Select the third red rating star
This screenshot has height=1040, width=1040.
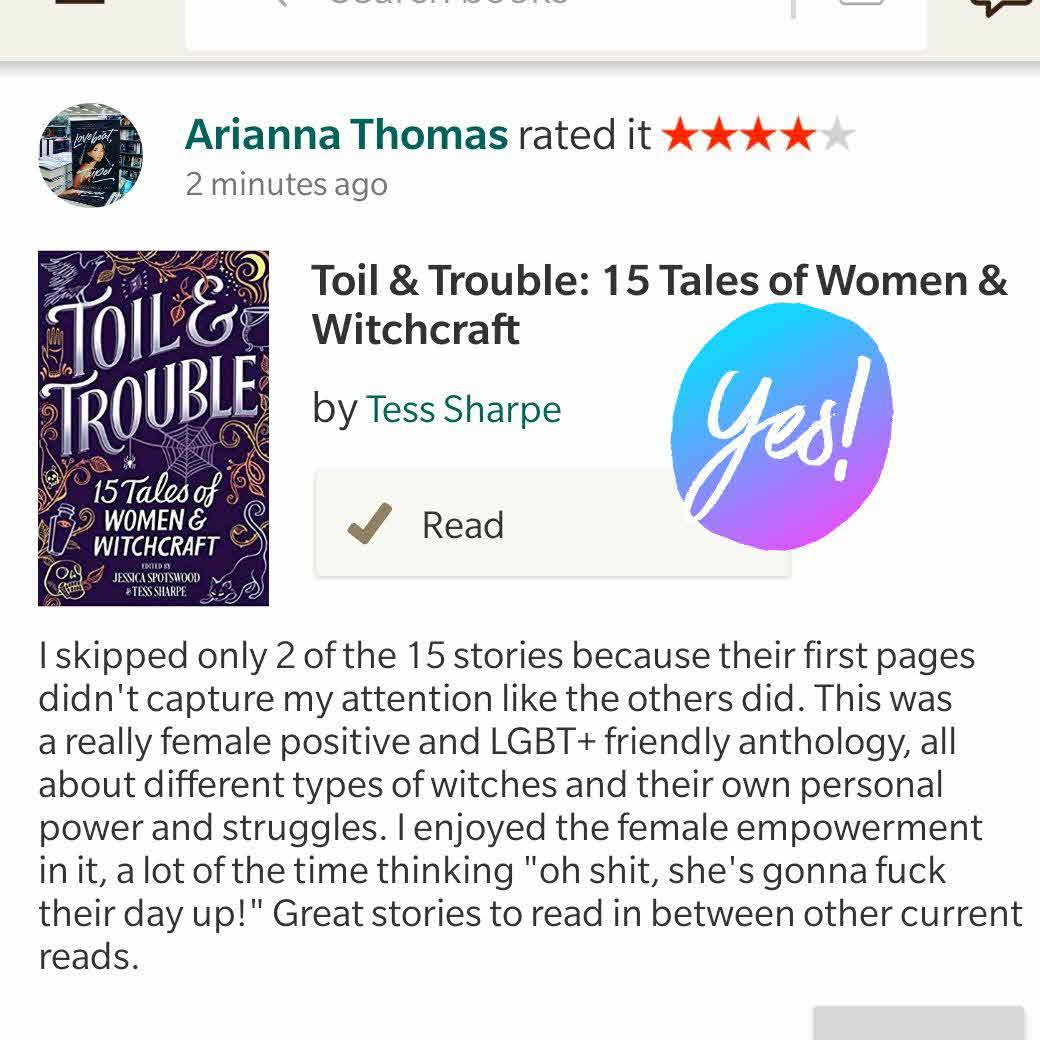pyautogui.click(x=759, y=135)
